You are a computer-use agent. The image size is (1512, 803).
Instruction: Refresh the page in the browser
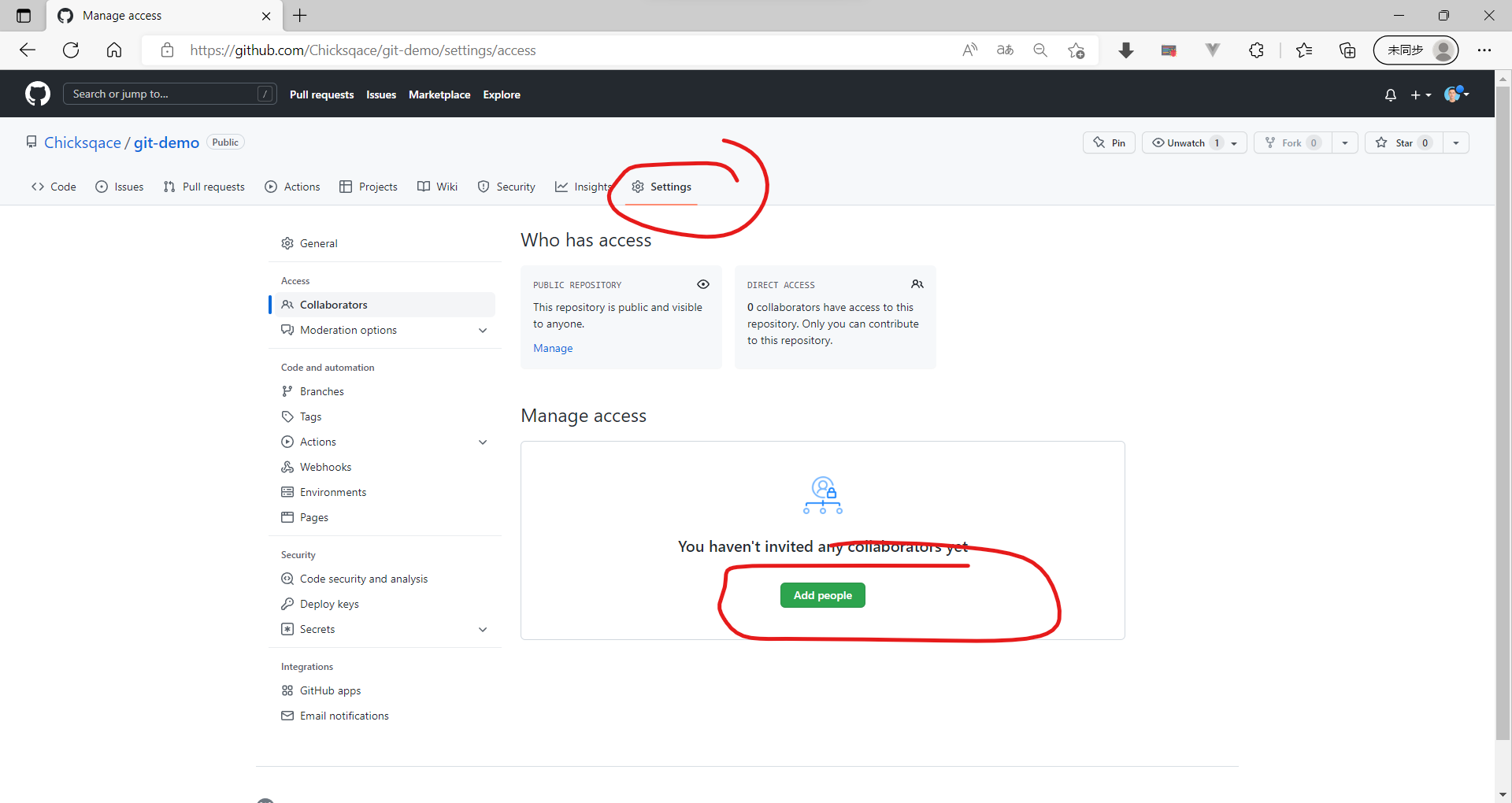tap(71, 50)
